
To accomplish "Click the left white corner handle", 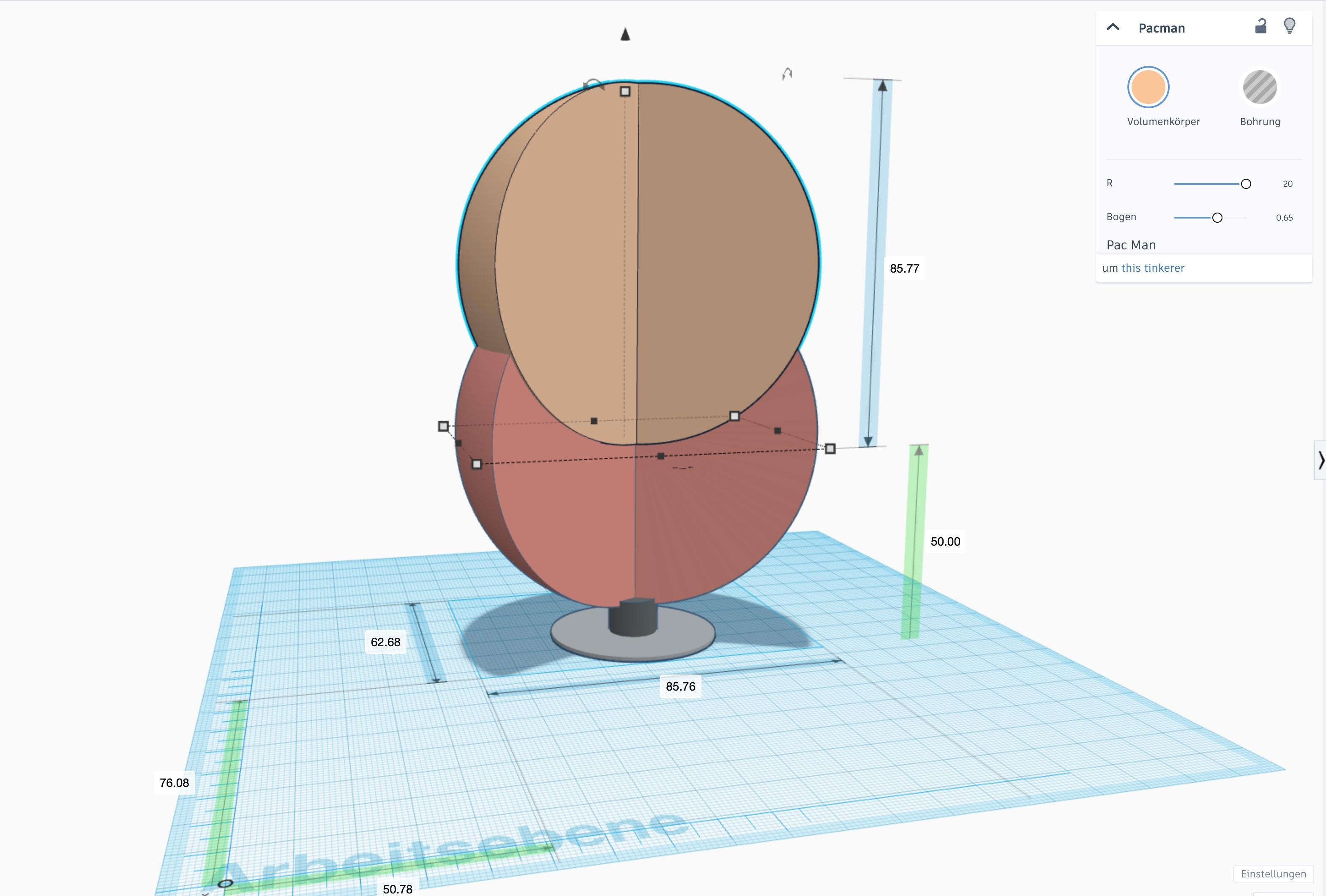I will (x=443, y=426).
